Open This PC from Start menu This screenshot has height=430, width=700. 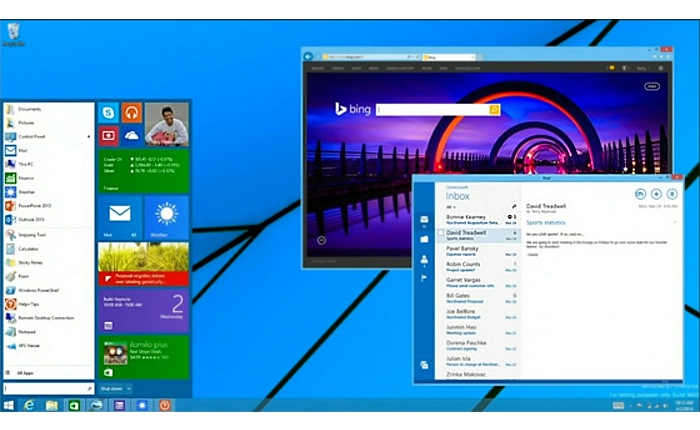pos(25,164)
